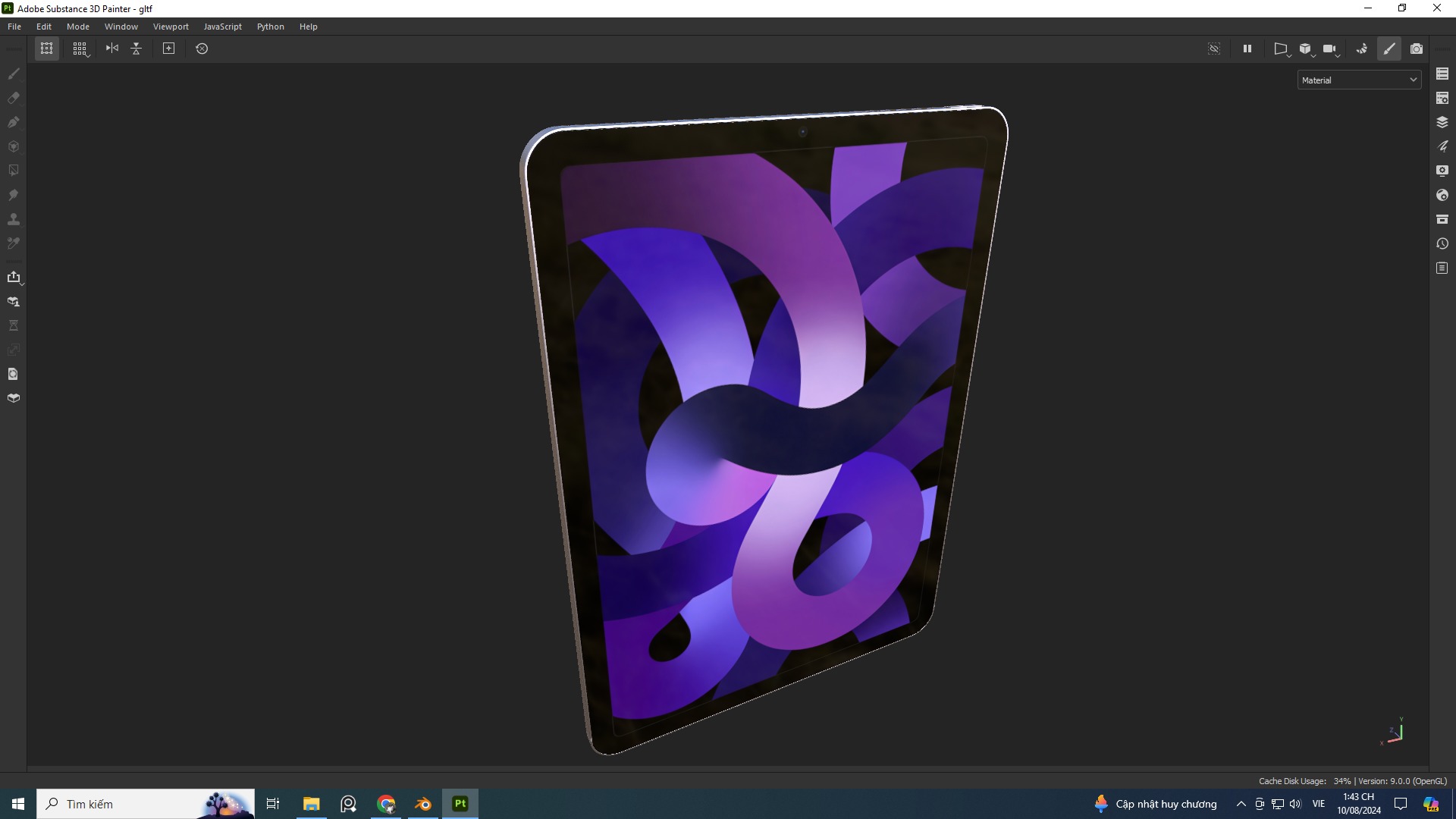Click the hourglass baking icon
Viewport: 1456px width, 819px height.
(14, 325)
